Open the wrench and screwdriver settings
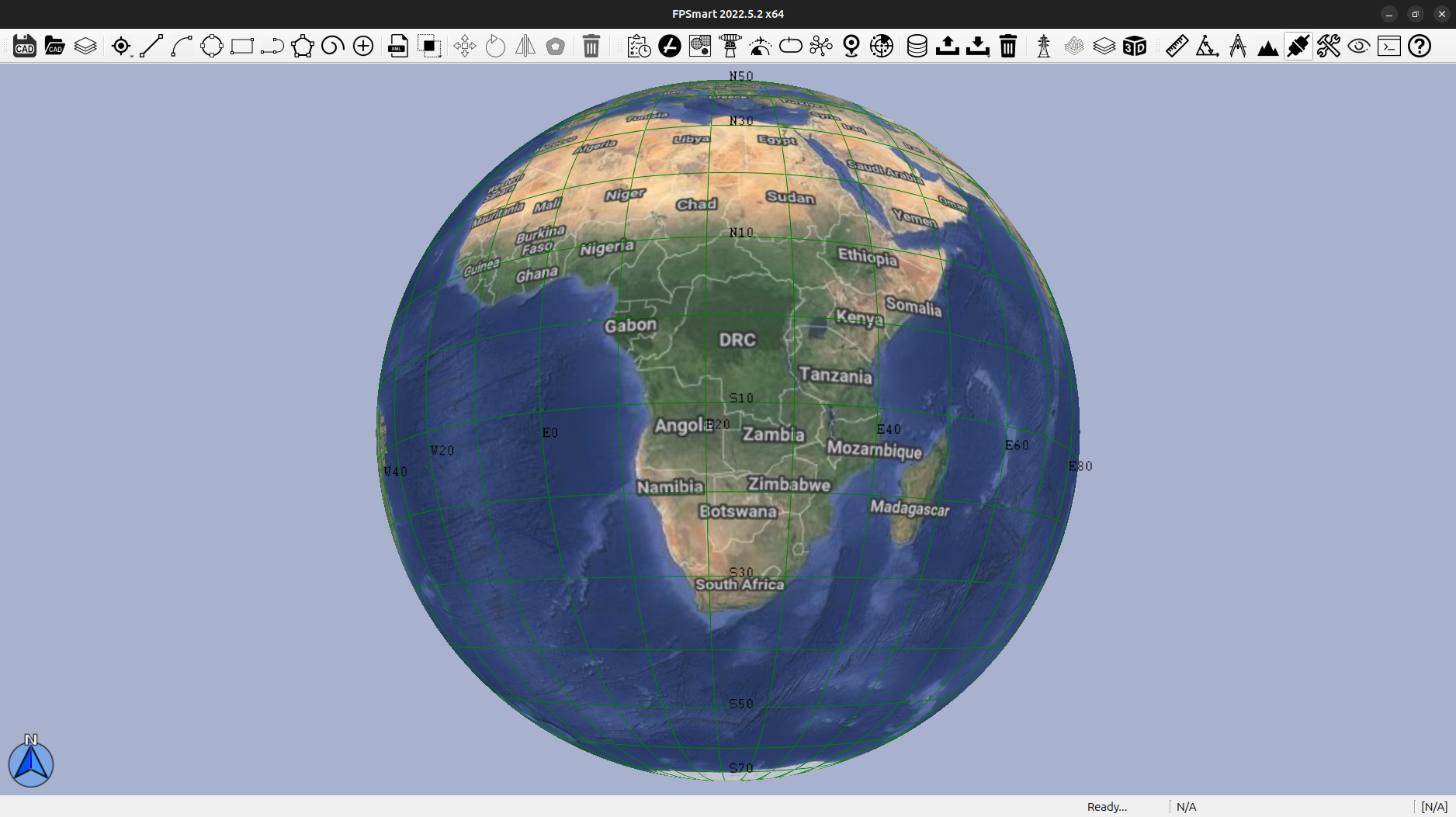Viewport: 1456px width, 817px height. [1328, 47]
